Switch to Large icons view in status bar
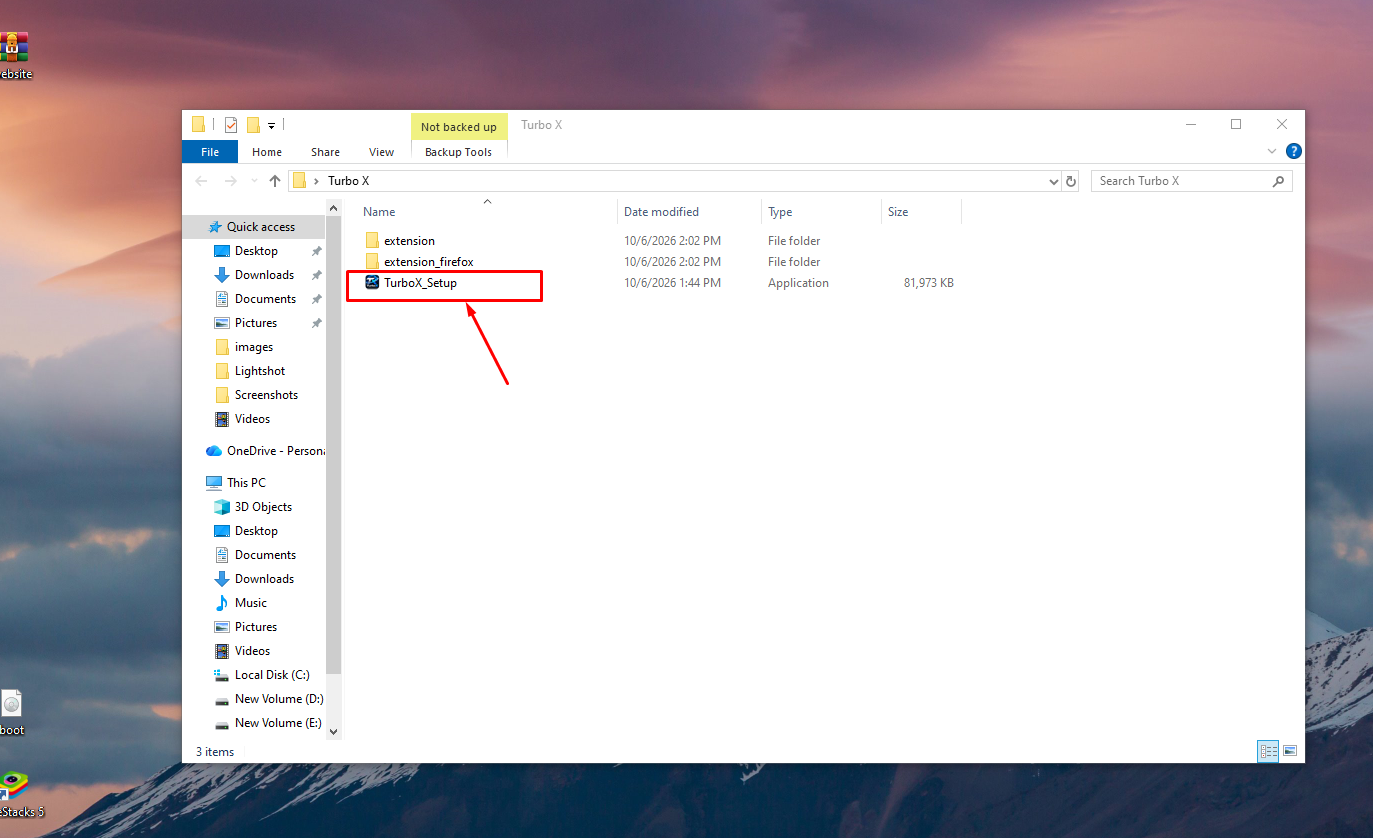 pyautogui.click(x=1290, y=751)
